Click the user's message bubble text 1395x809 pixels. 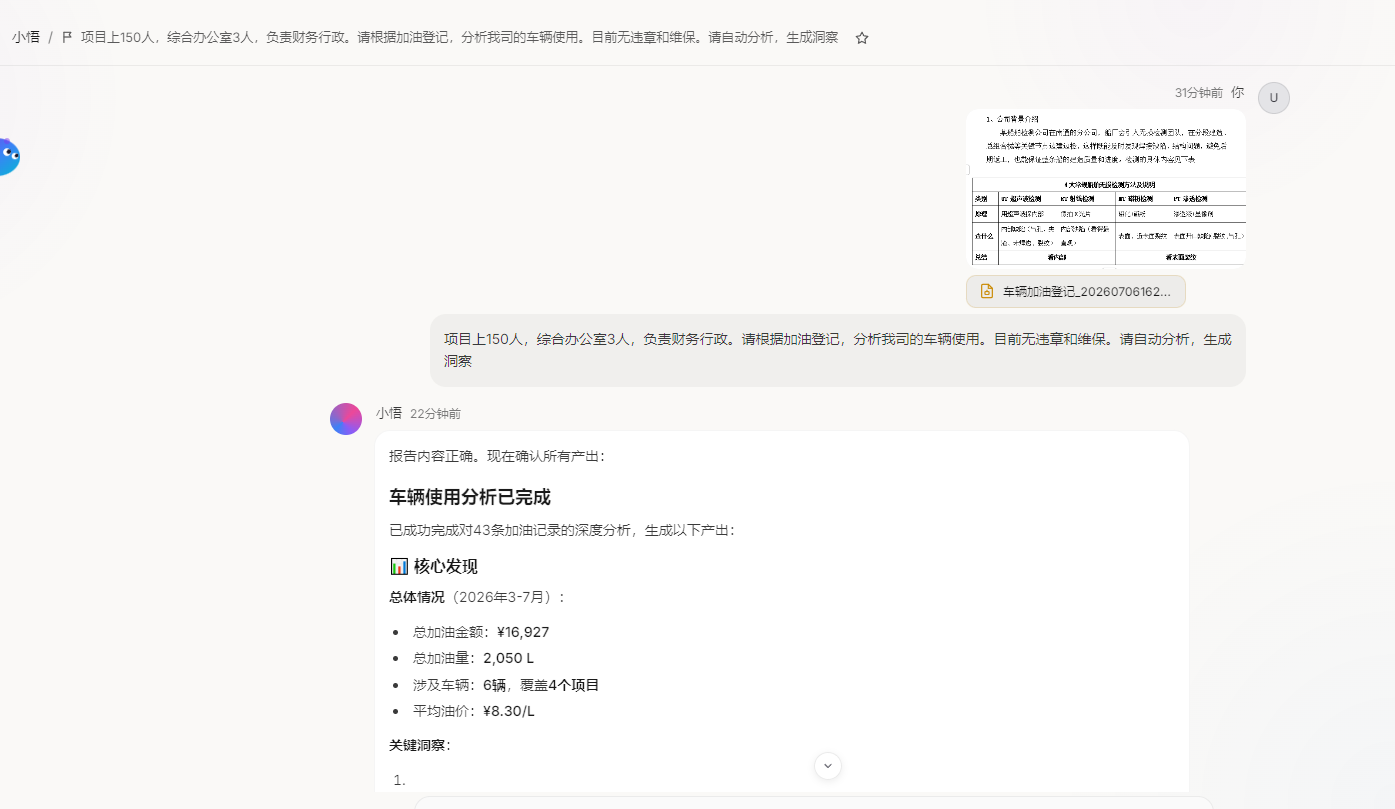[838, 350]
